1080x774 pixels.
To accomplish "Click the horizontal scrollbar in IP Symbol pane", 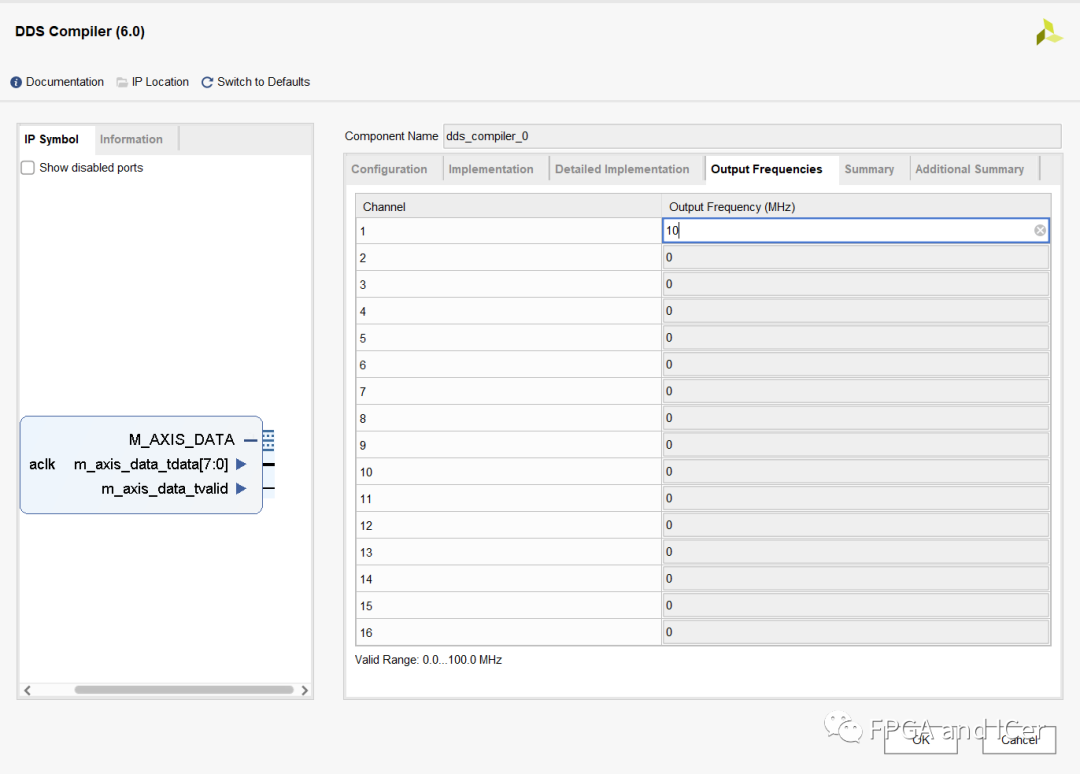I will click(184, 690).
